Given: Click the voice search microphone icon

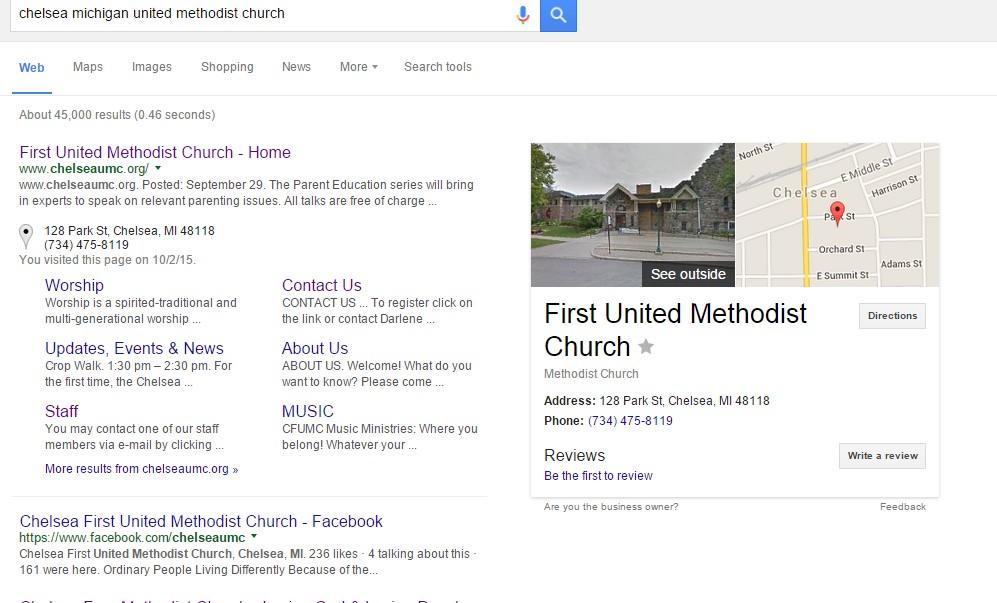Looking at the screenshot, I should (x=523, y=14).
